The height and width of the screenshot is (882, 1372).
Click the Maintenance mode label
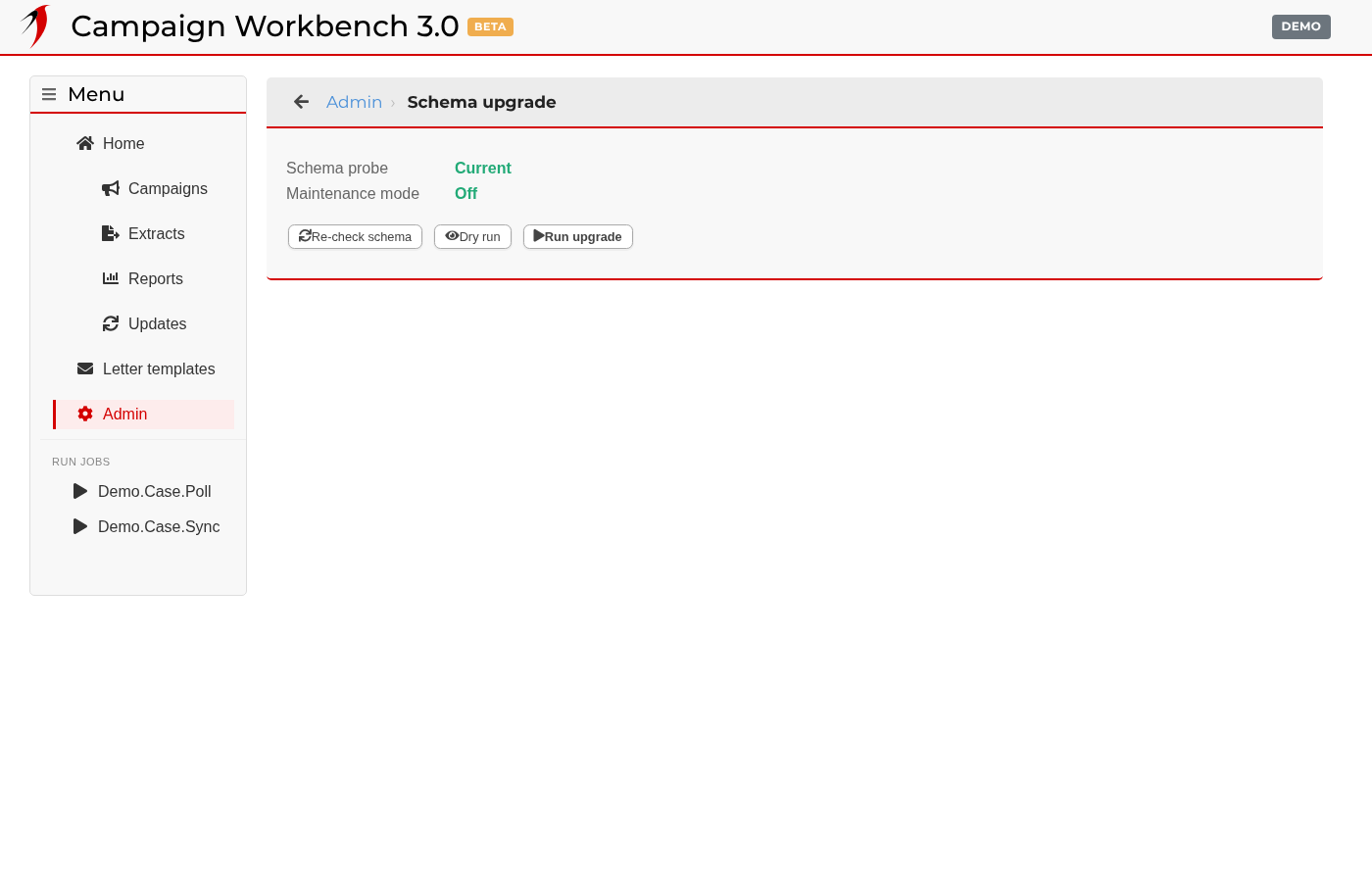click(353, 194)
